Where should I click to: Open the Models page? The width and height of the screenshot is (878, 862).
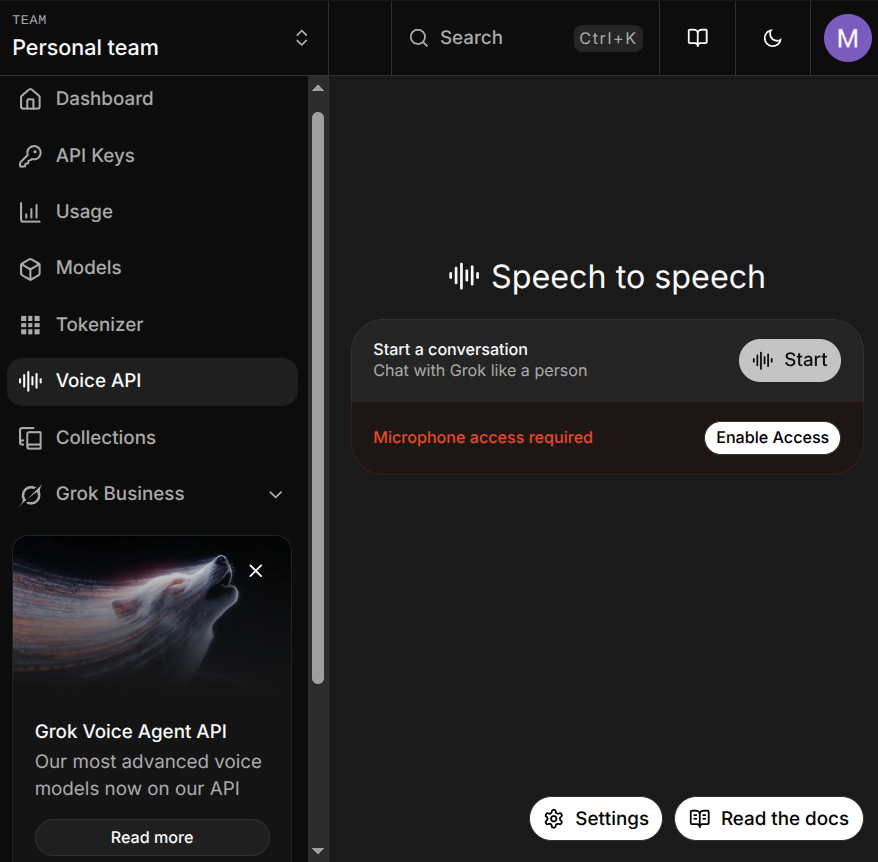click(90, 267)
